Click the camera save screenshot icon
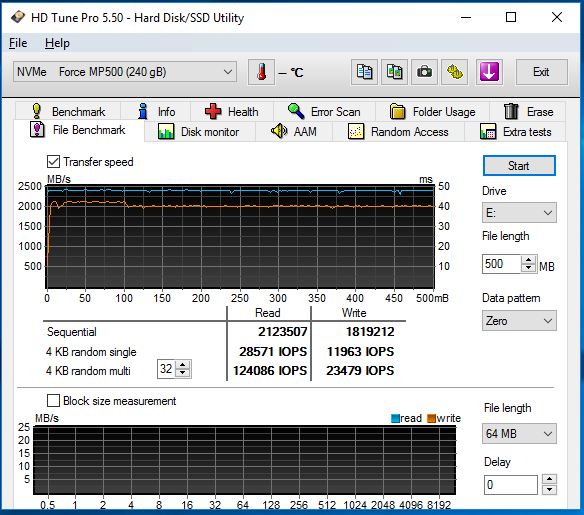Viewport: 584px width, 515px height. 424,72
